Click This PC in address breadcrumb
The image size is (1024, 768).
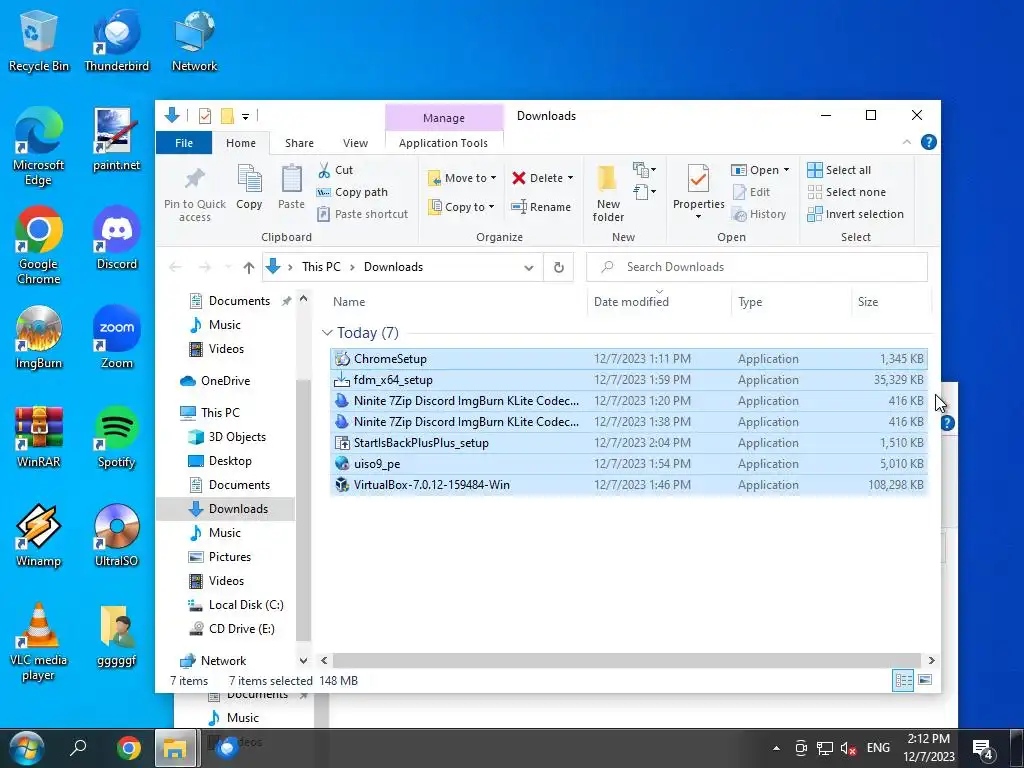click(x=321, y=267)
